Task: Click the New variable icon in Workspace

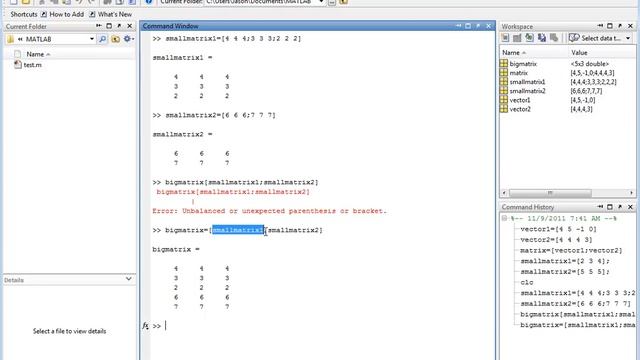Action: (x=505, y=38)
